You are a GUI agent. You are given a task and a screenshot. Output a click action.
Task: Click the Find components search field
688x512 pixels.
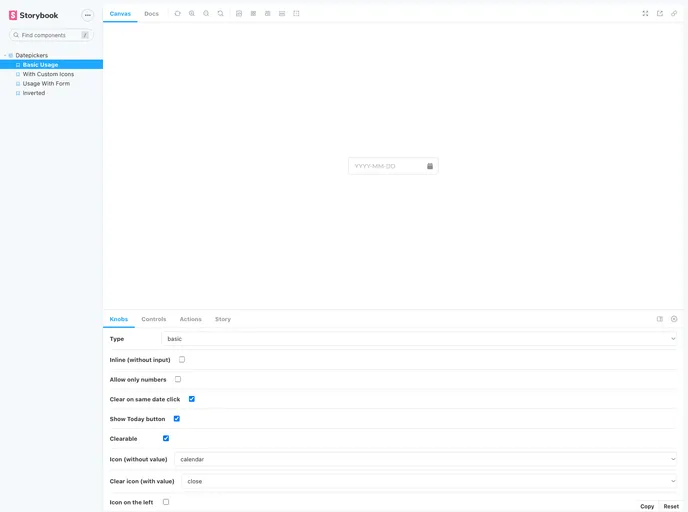click(51, 35)
